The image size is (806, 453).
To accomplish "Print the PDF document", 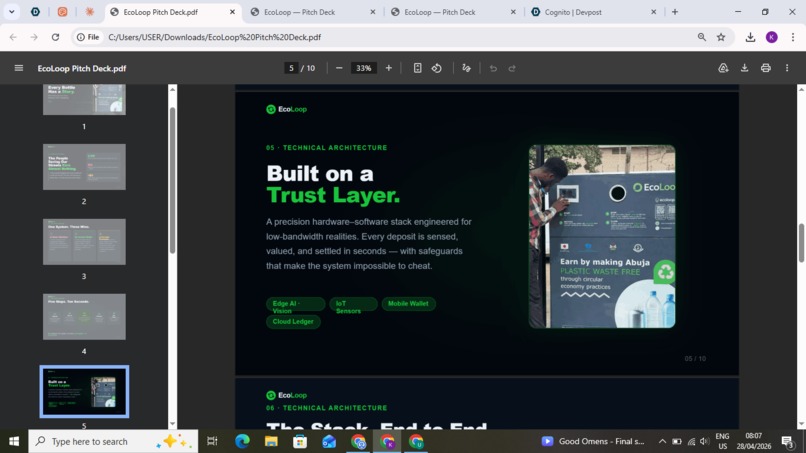I will point(765,68).
